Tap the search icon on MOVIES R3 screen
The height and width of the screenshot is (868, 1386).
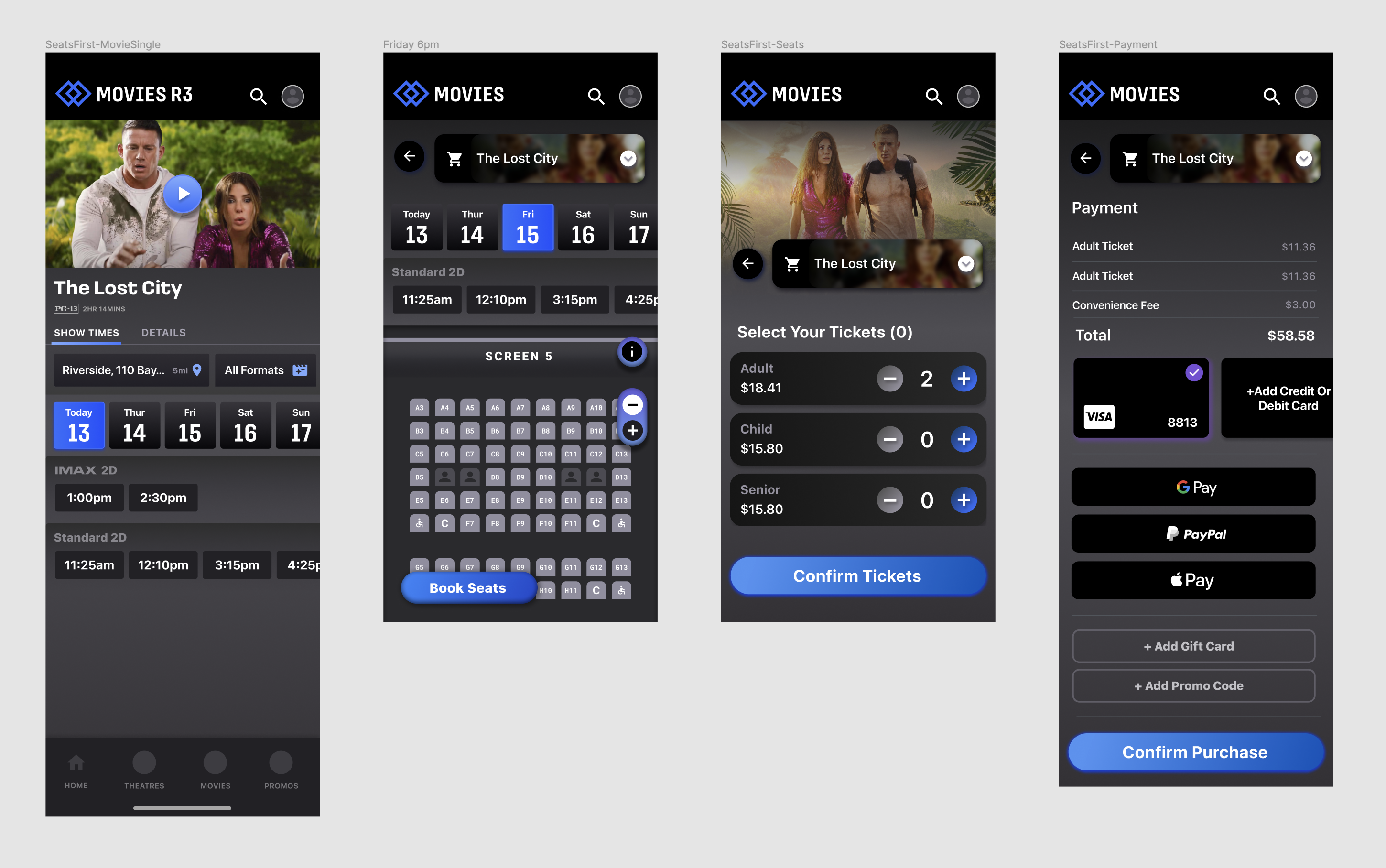coord(258,96)
